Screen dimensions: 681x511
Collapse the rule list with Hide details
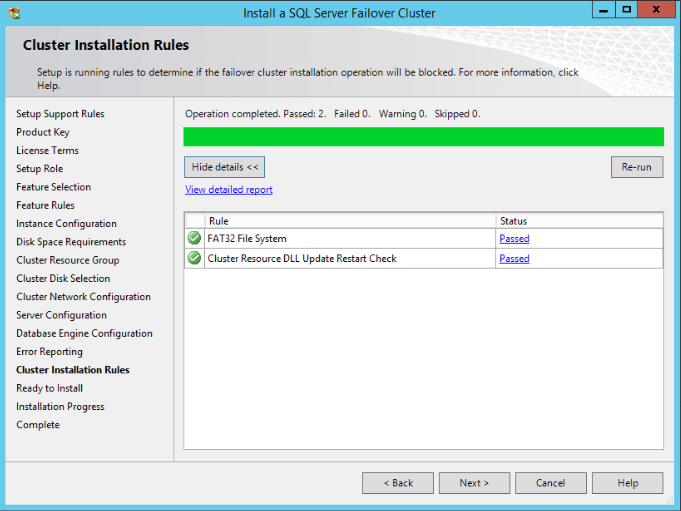tap(224, 167)
